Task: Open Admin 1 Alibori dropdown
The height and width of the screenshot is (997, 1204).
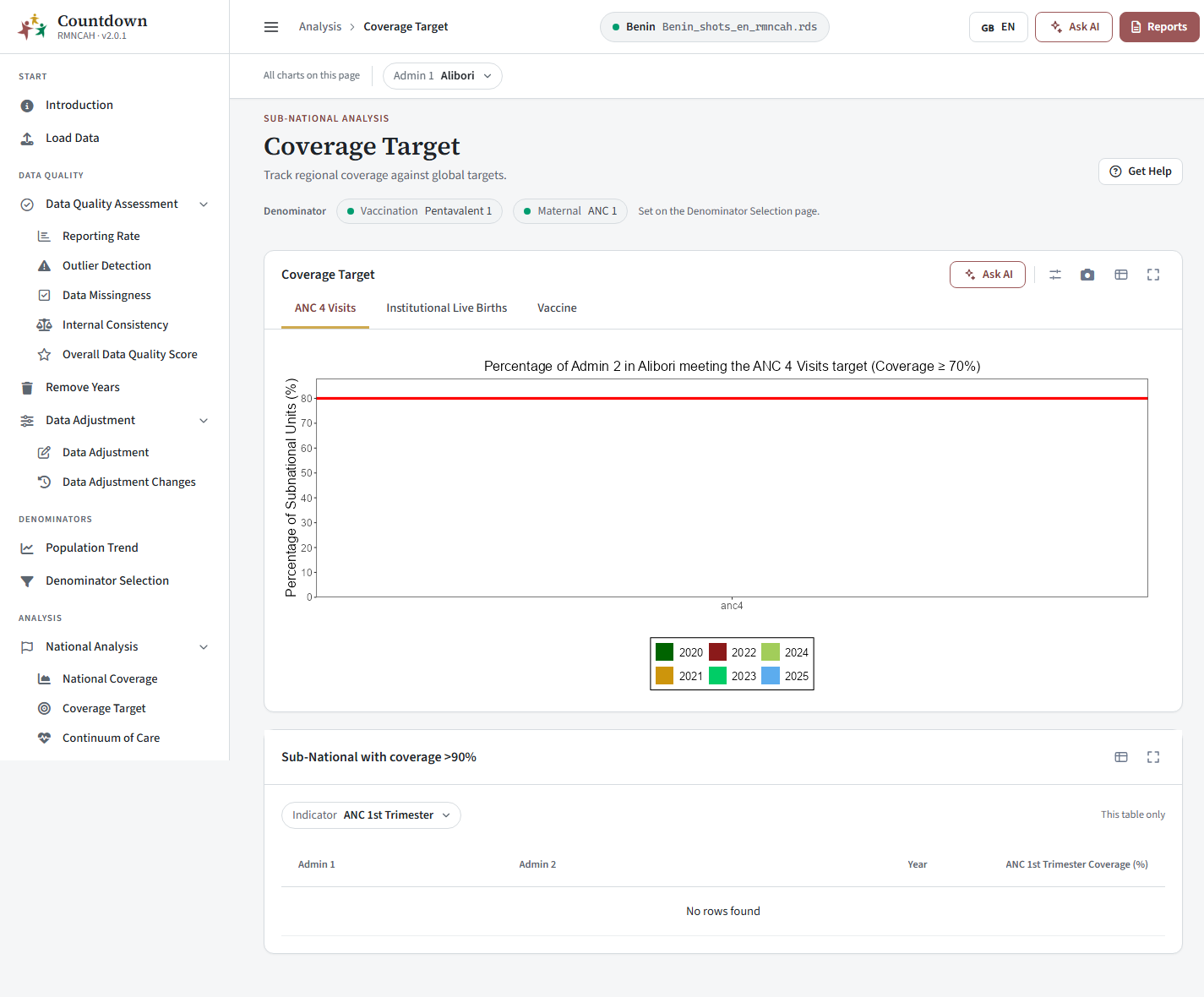Action: pos(443,76)
